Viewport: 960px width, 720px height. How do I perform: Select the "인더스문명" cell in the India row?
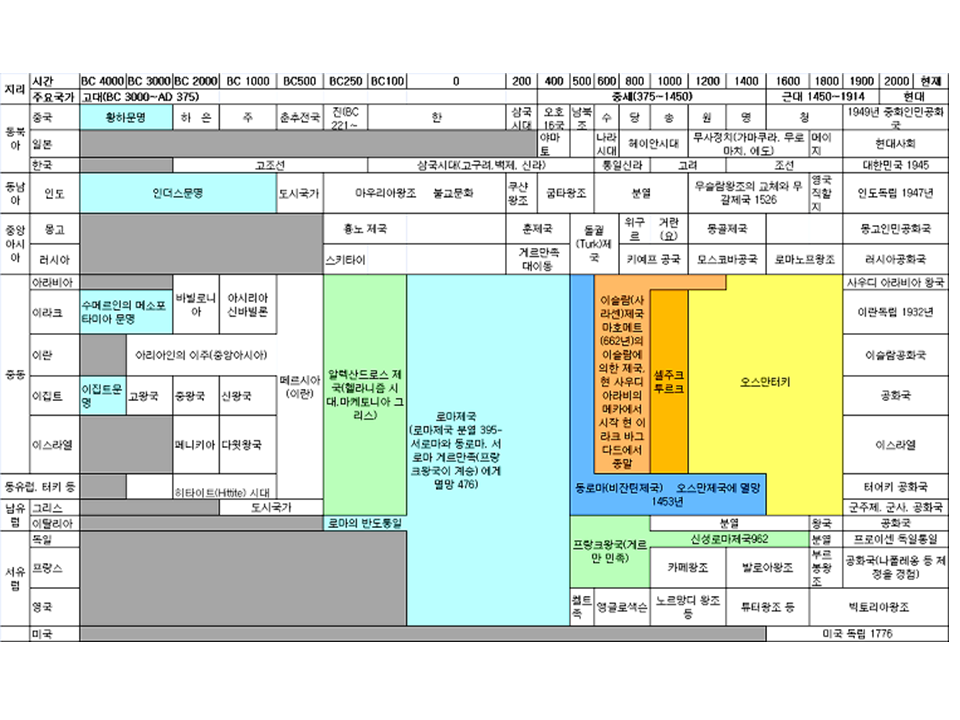click(178, 193)
